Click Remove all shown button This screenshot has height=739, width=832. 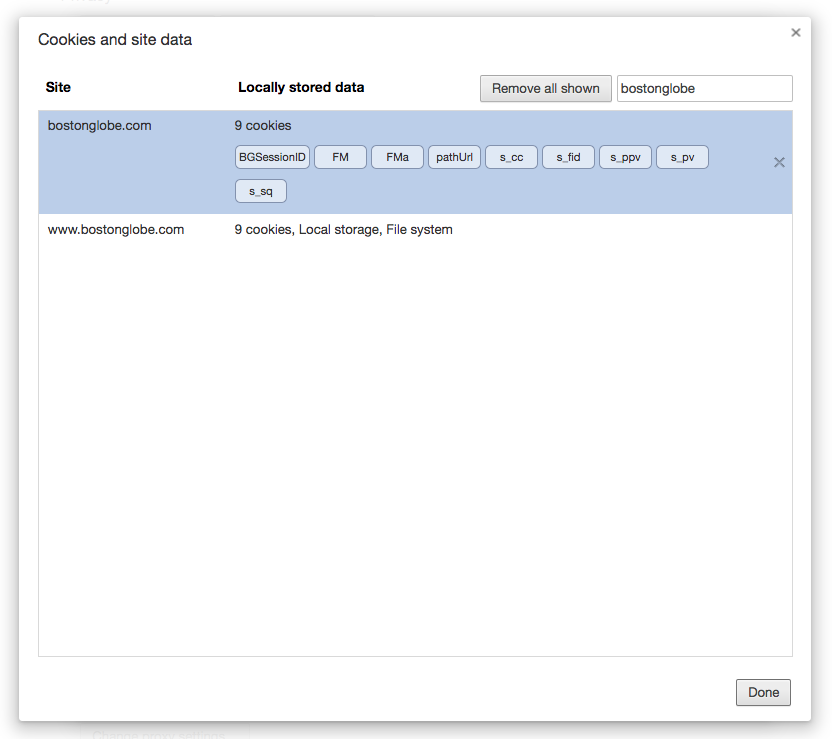(545, 89)
